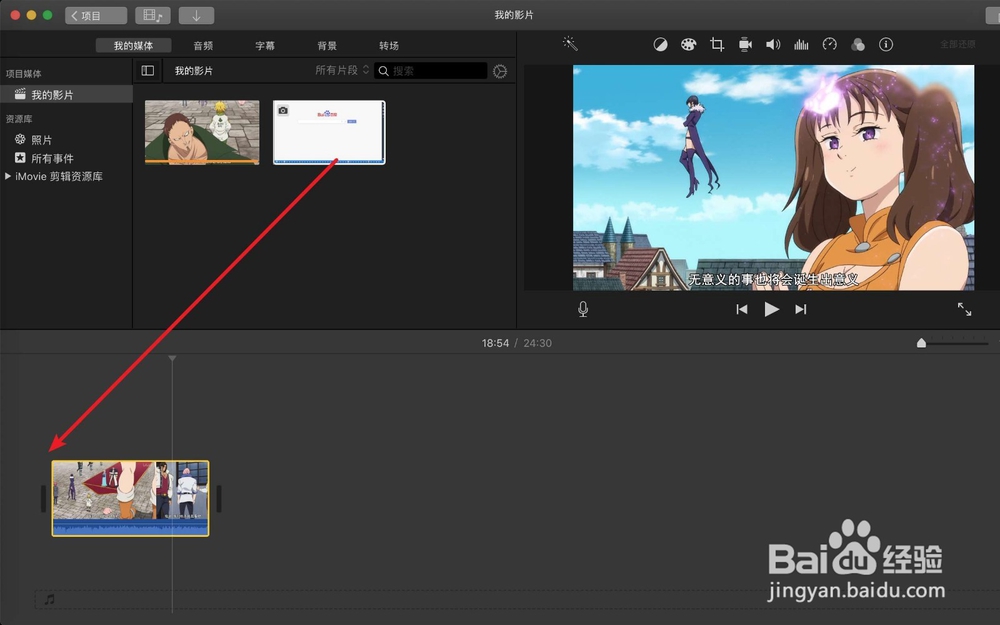
Task: Click the viewer preview image
Action: point(773,177)
